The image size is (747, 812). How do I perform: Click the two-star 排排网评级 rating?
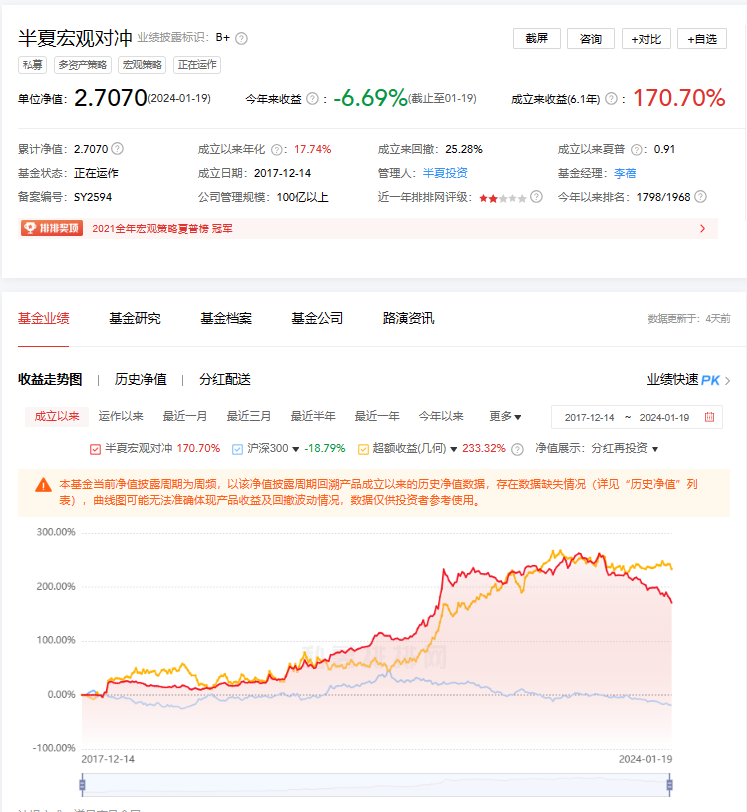pos(502,198)
